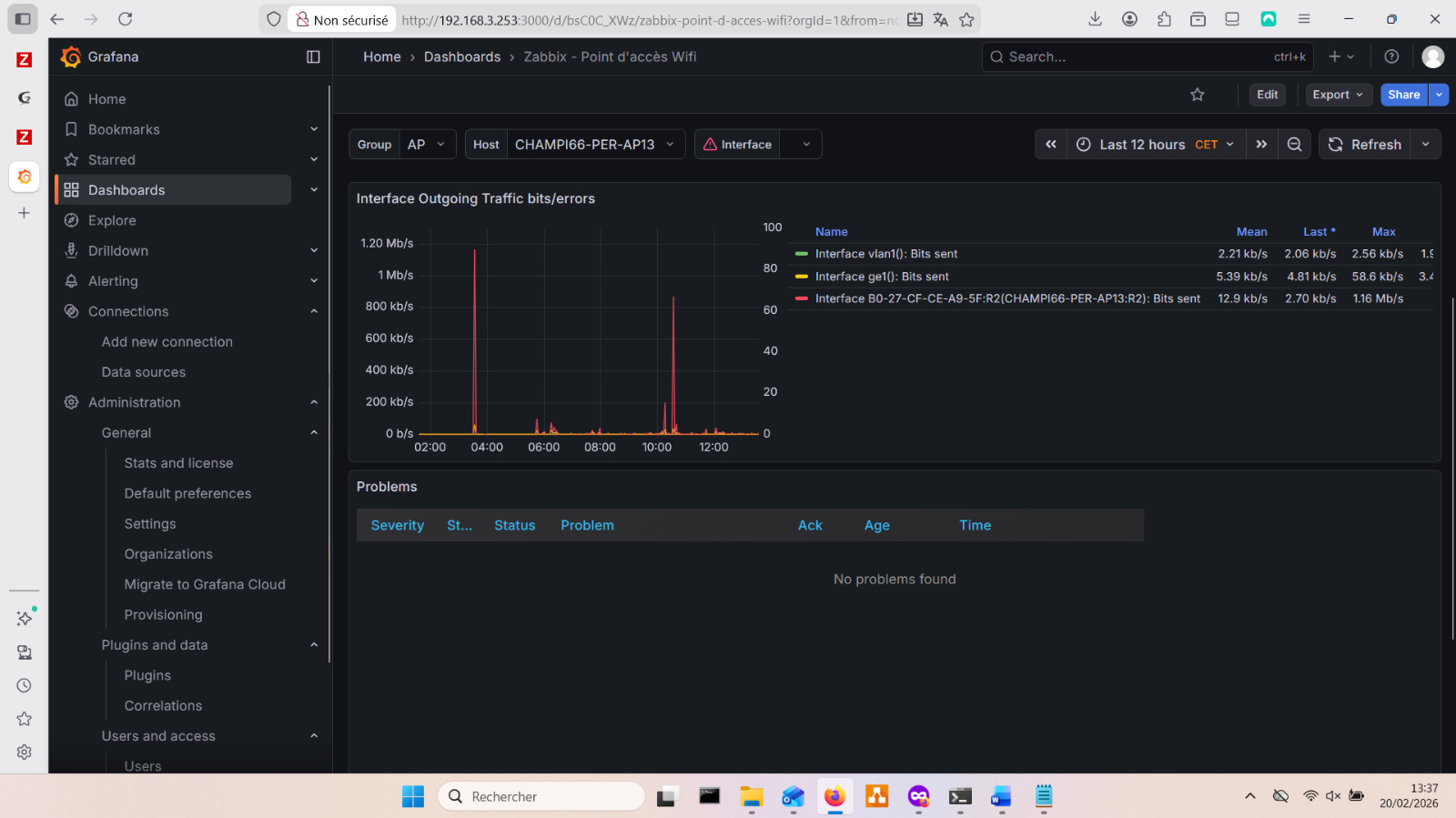Open the auto-refresh interval dropdown
This screenshot has height=818, width=1456.
(x=1426, y=145)
